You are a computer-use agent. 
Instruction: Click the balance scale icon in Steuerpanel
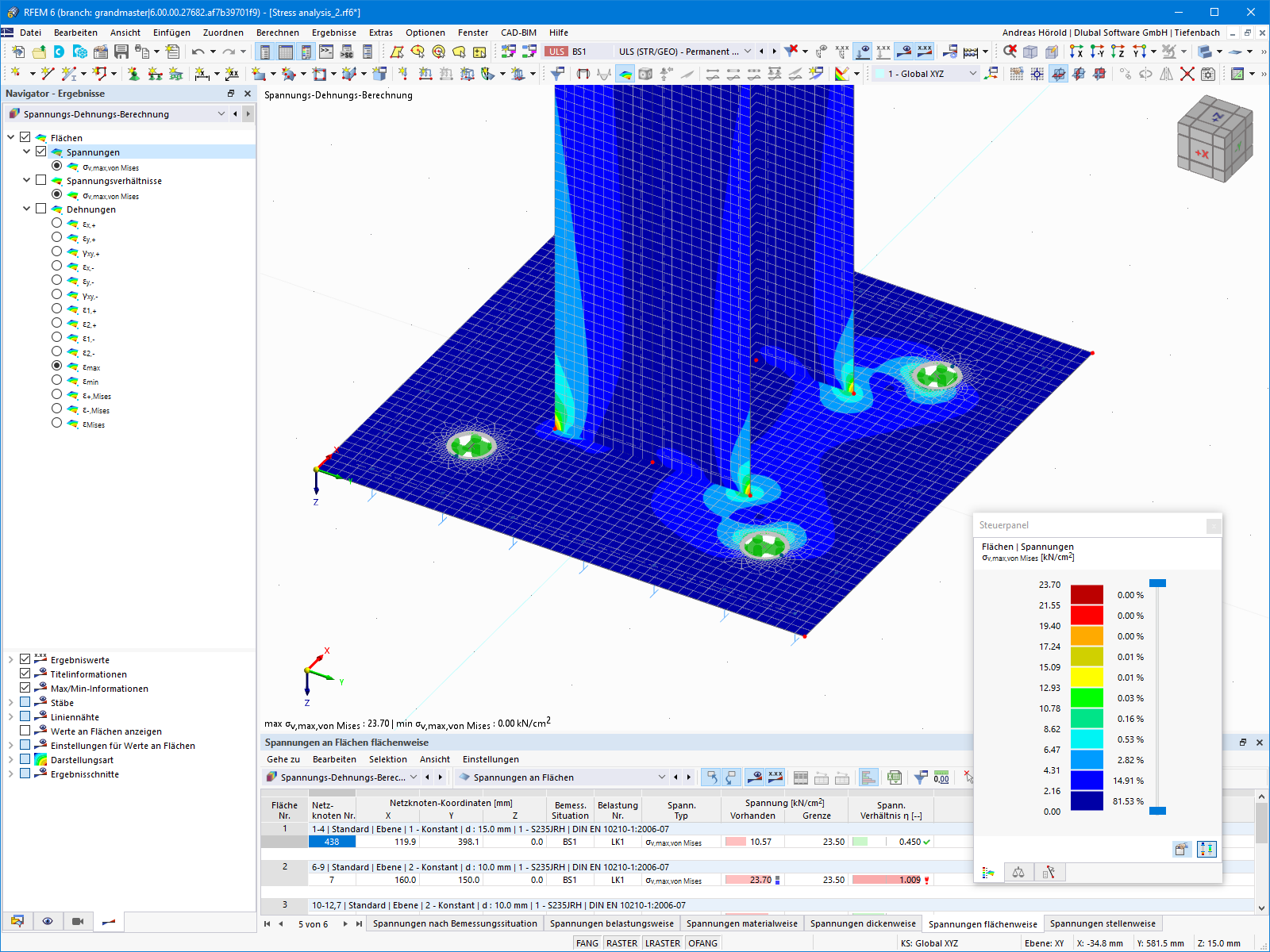pyautogui.click(x=1019, y=871)
